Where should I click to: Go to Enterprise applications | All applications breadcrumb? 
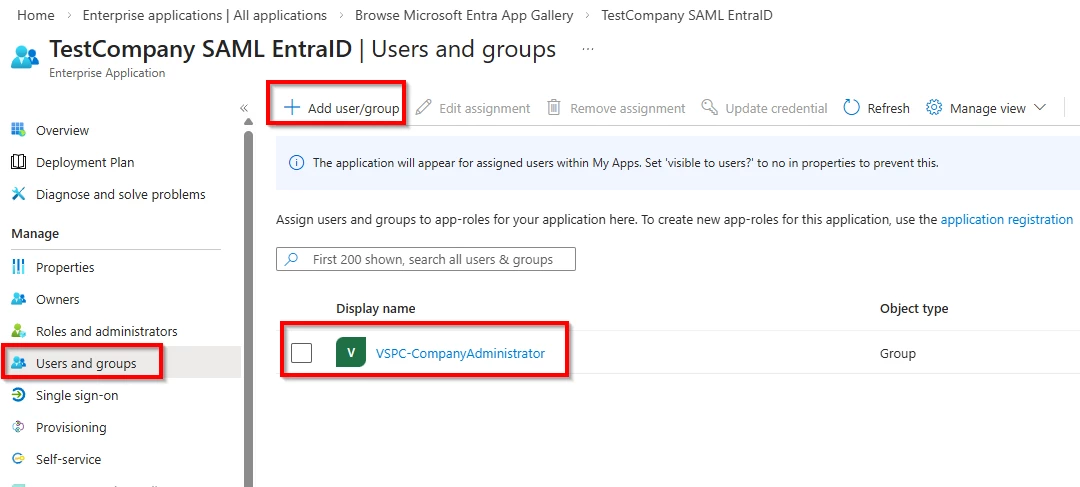pos(205,15)
